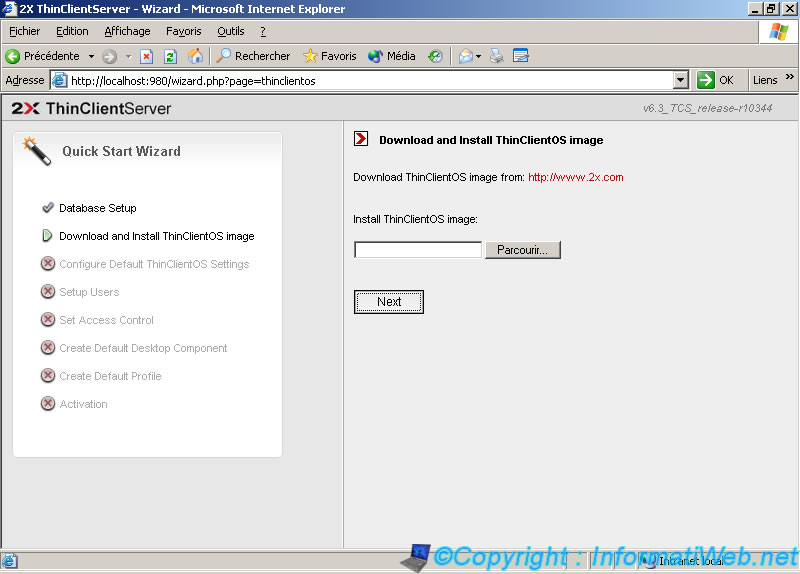This screenshot has height=574, width=800.
Task: Click the current step arrow icon
Action: [47, 236]
